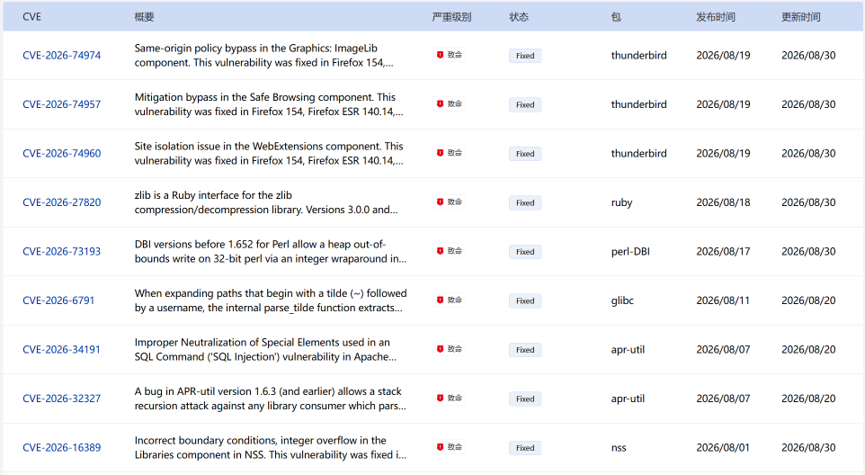Click the 概要 column header
The width and height of the screenshot is (865, 475).
[x=144, y=17]
